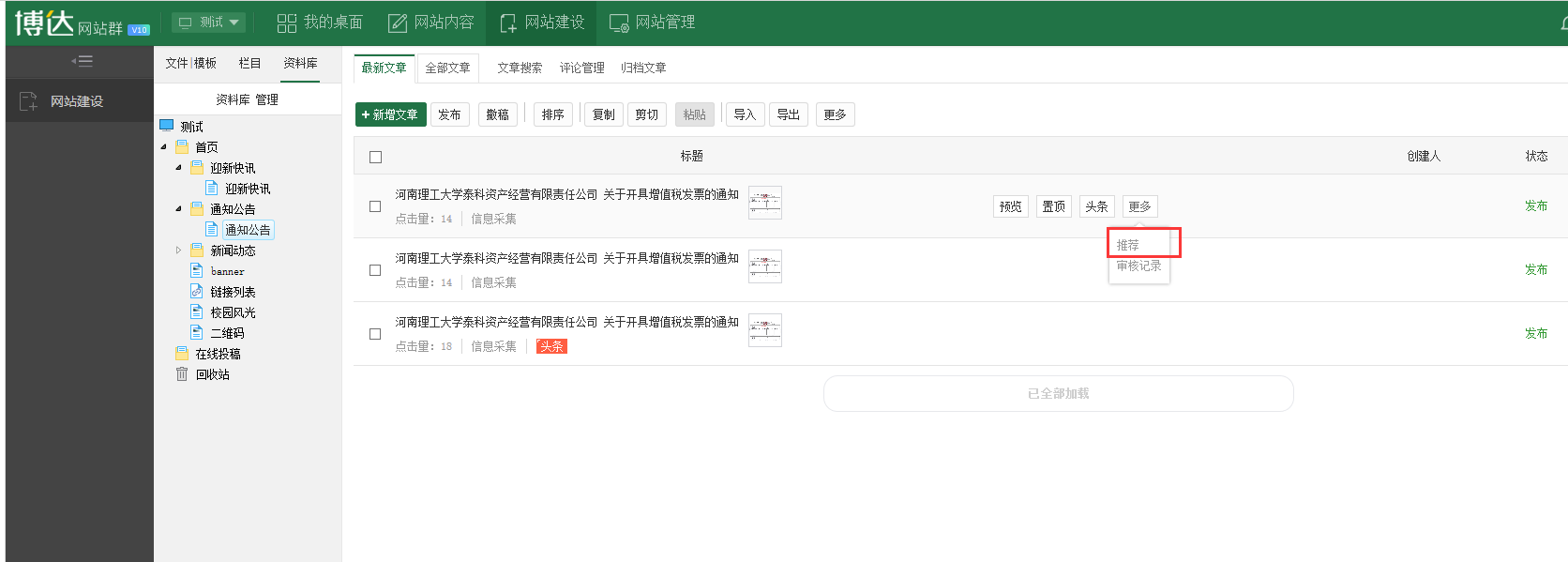The height and width of the screenshot is (562, 1568).
Task: Open the 测试 site dropdown
Action: (209, 23)
